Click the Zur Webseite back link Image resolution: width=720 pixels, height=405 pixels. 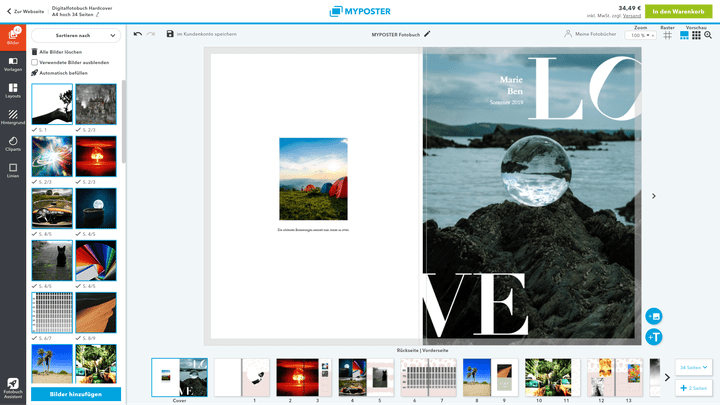pos(26,11)
